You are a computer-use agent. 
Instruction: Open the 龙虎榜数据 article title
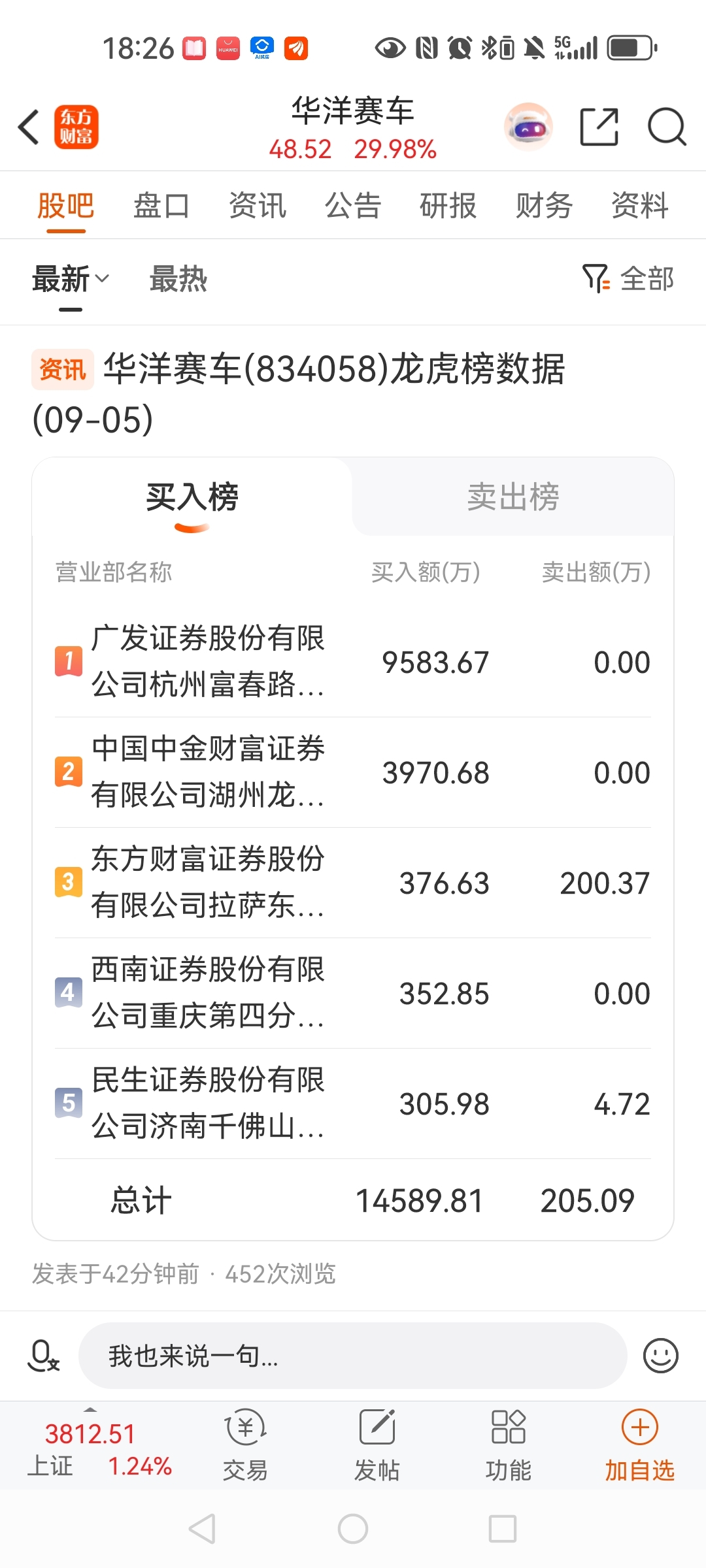tap(298, 393)
